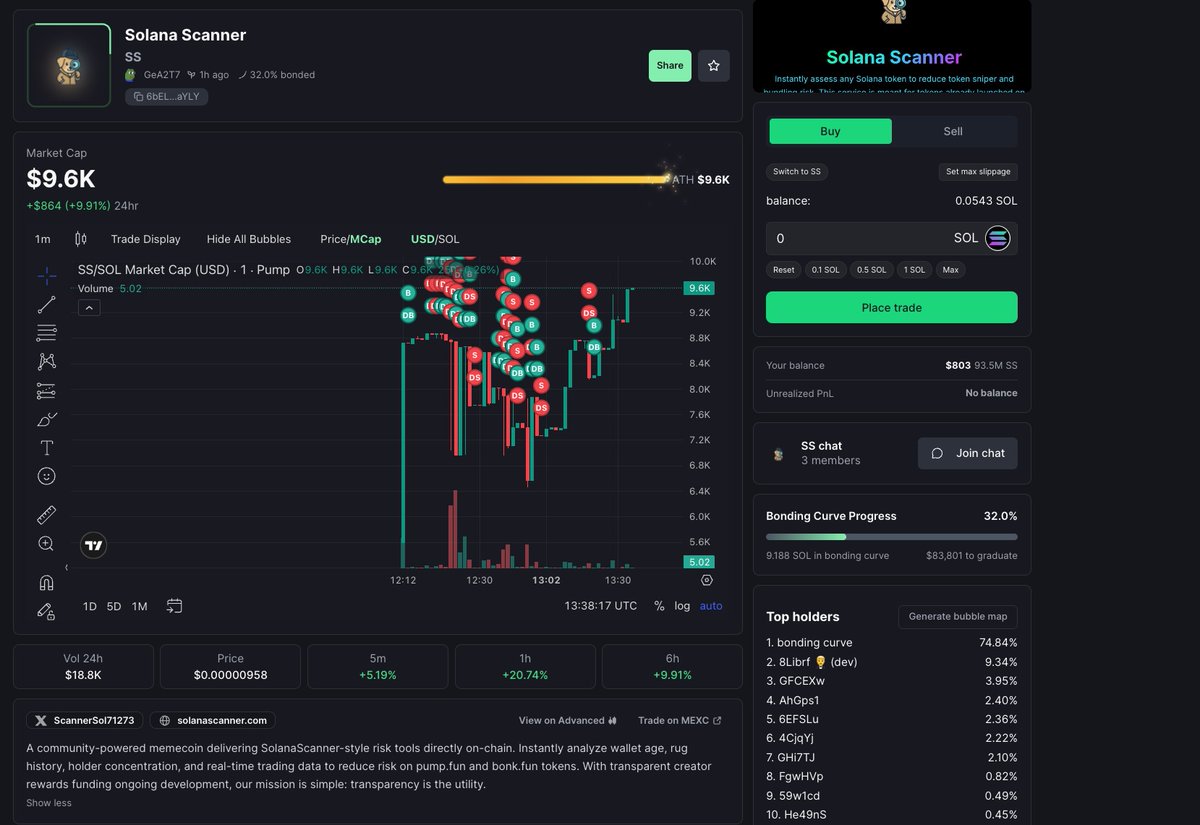Choose 1 SOL preset amount

tap(914, 270)
